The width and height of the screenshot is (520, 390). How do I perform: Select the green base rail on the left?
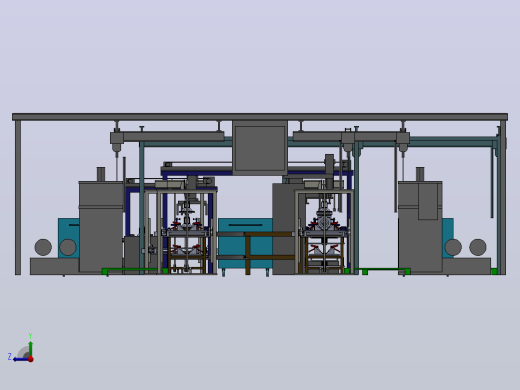[x=135, y=270]
